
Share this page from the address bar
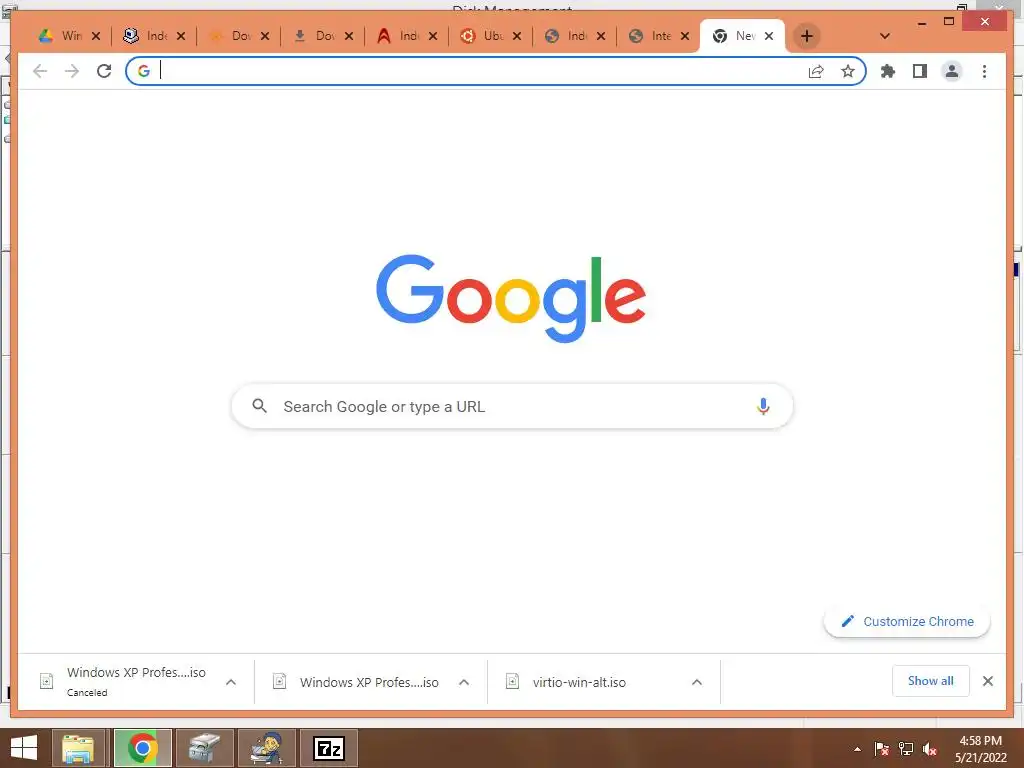coord(816,71)
